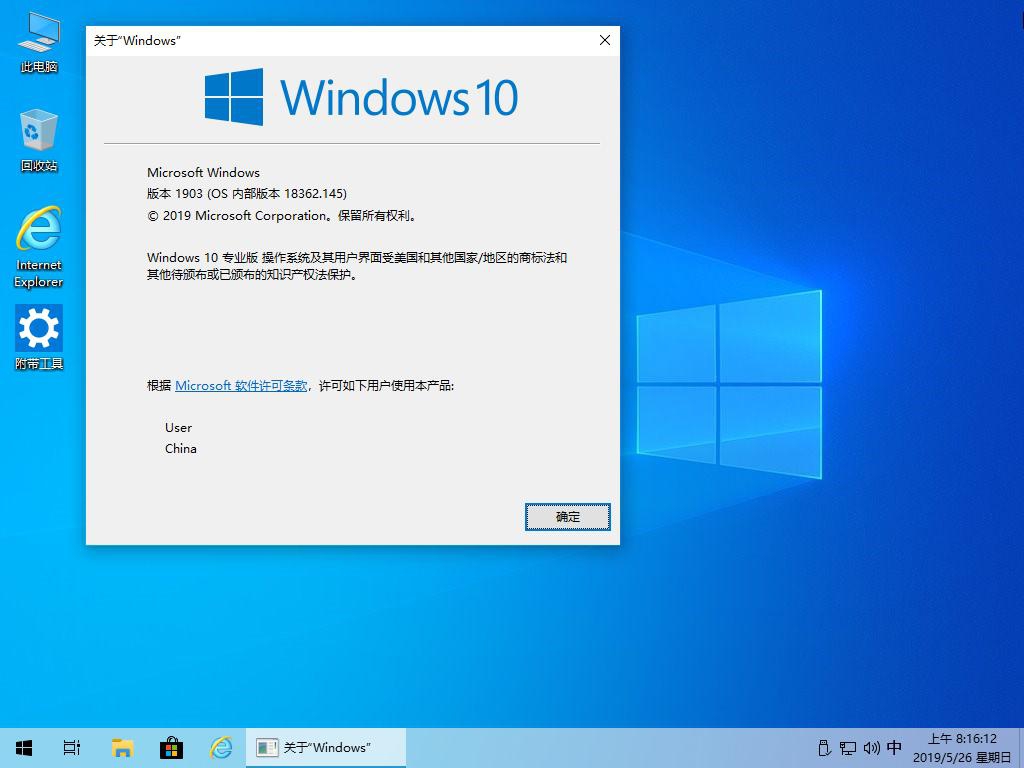This screenshot has height=768, width=1024.
Task: Open Task View on the taskbar
Action: (x=72, y=748)
